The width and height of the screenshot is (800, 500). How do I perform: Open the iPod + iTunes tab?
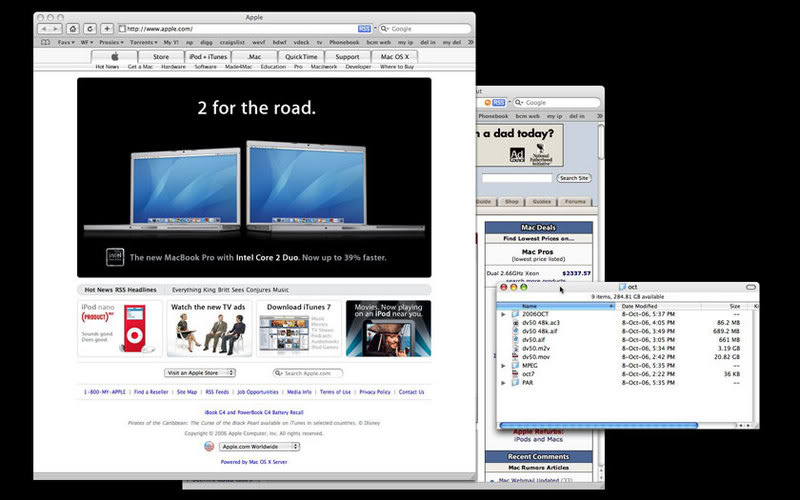[x=208, y=56]
